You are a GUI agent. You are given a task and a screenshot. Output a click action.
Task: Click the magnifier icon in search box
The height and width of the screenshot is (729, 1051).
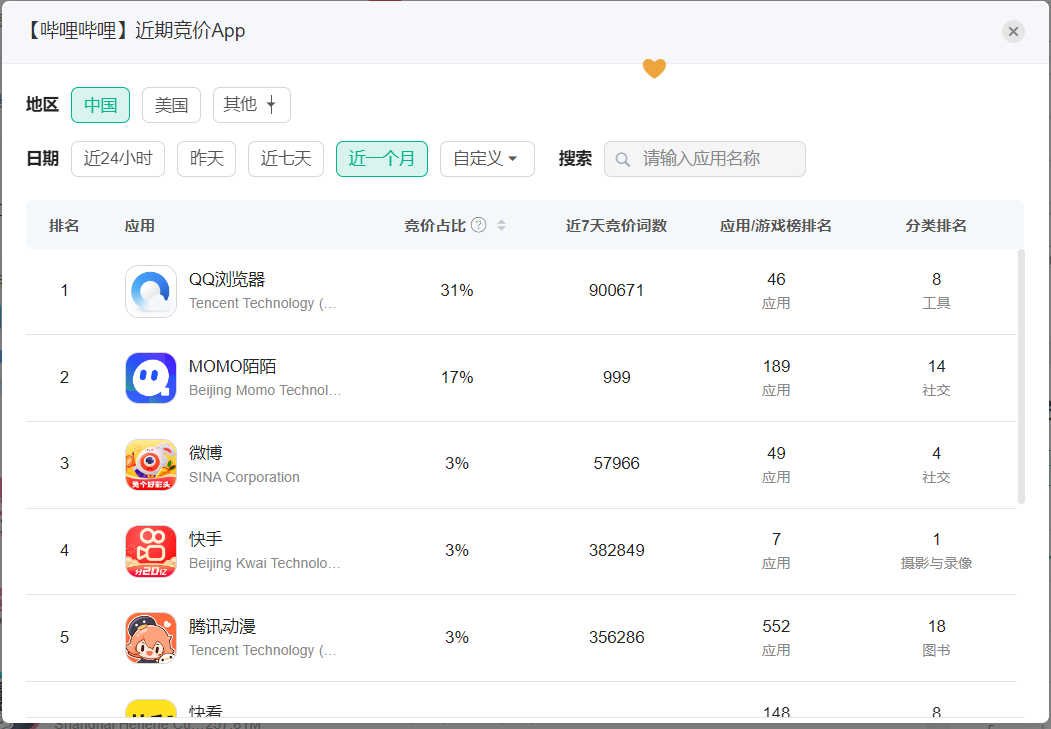623,159
